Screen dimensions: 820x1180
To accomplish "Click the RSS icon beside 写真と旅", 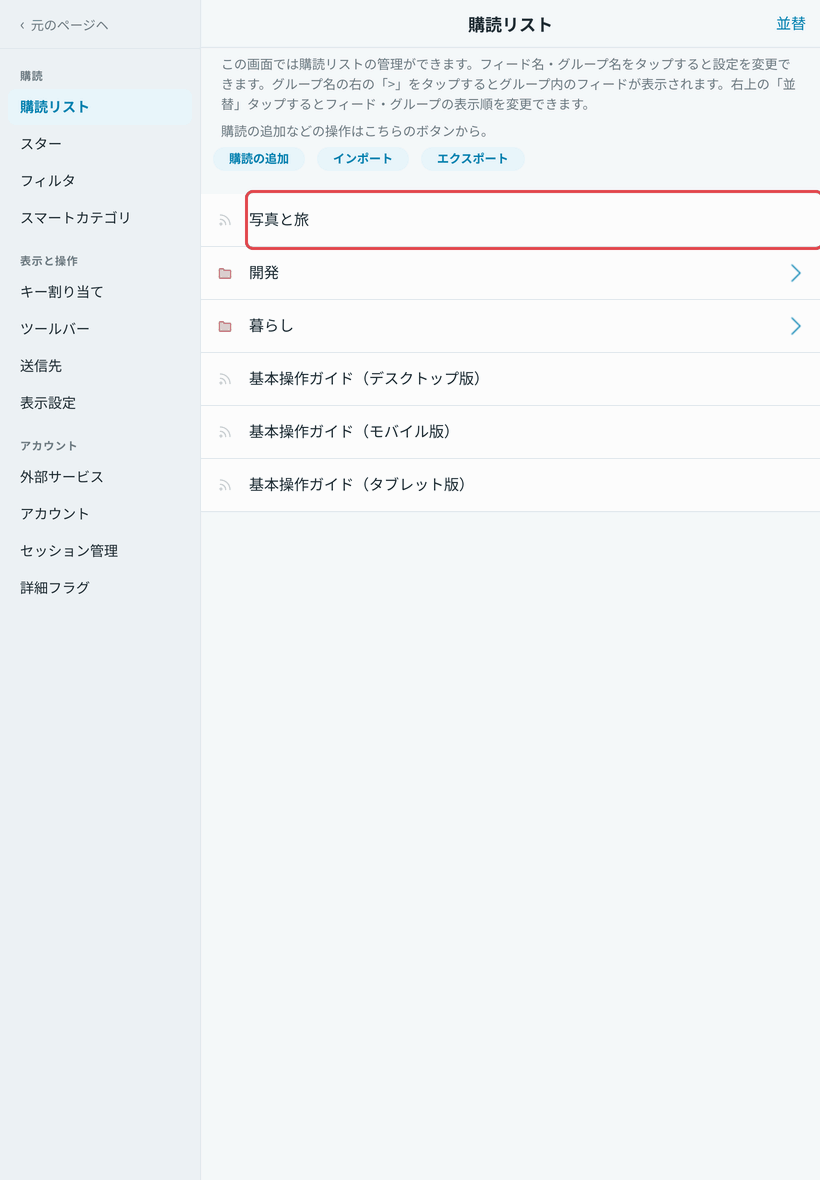I will [224, 220].
